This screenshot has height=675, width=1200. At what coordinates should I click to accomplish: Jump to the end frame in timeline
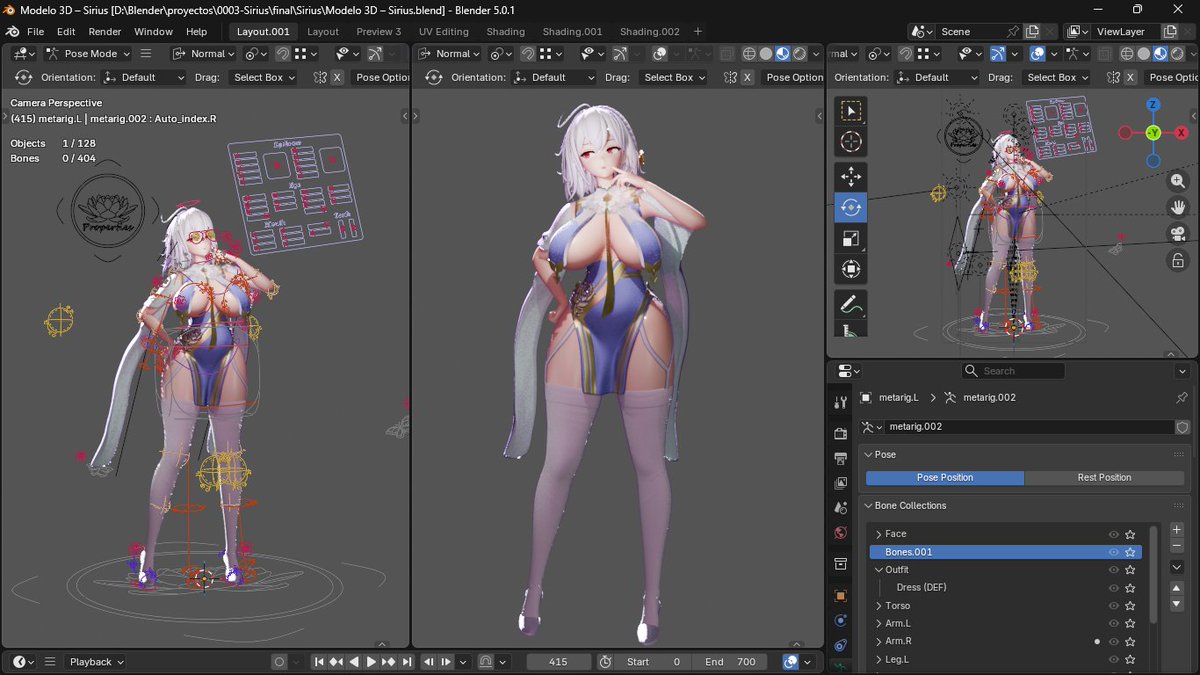click(406, 662)
